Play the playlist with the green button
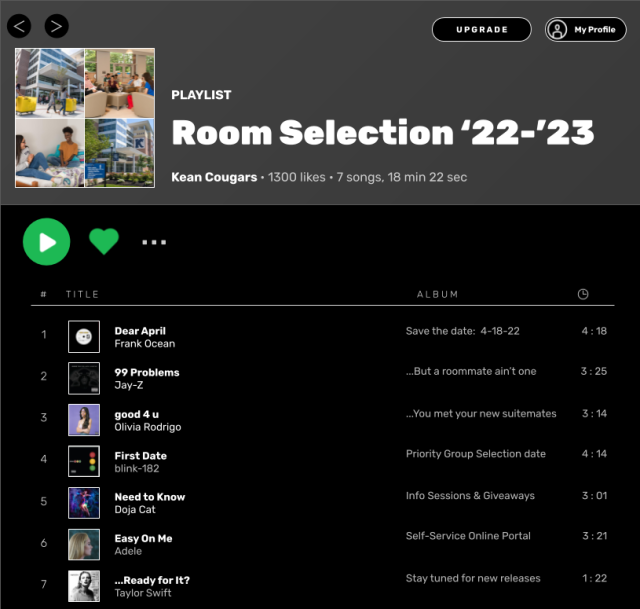The image size is (640, 609). [47, 242]
